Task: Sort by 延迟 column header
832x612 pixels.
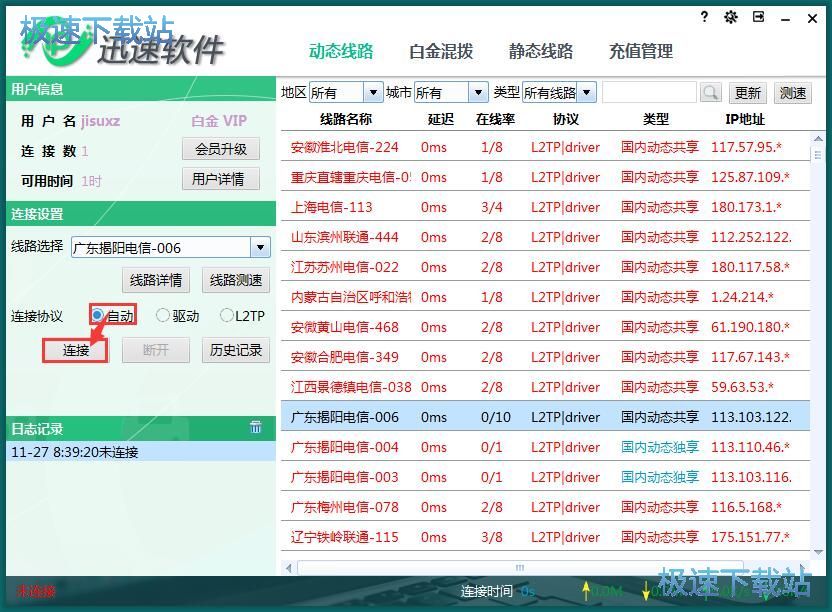Action: coord(440,119)
